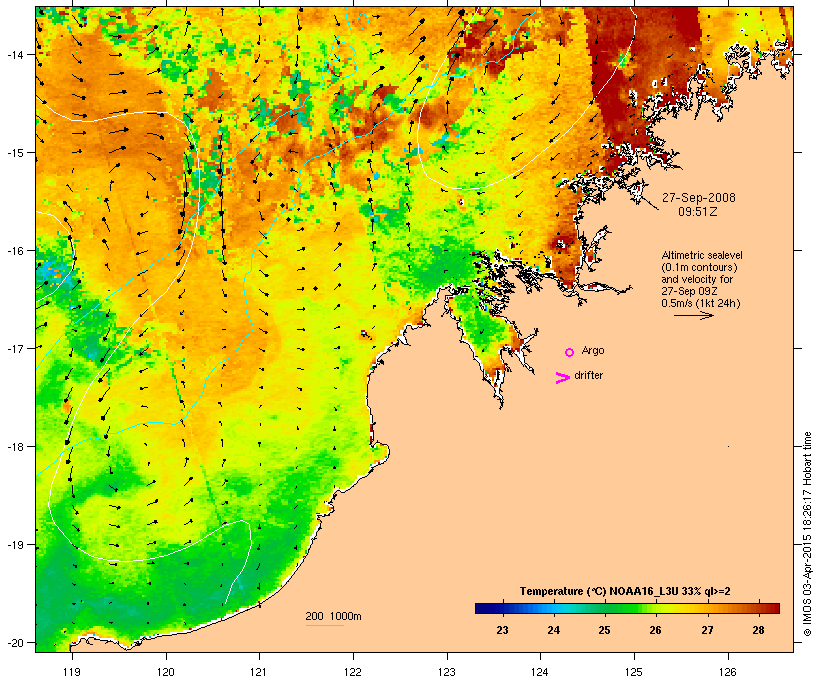Click the 'and velocity for' caption line
820x680 pixels.
point(697,279)
